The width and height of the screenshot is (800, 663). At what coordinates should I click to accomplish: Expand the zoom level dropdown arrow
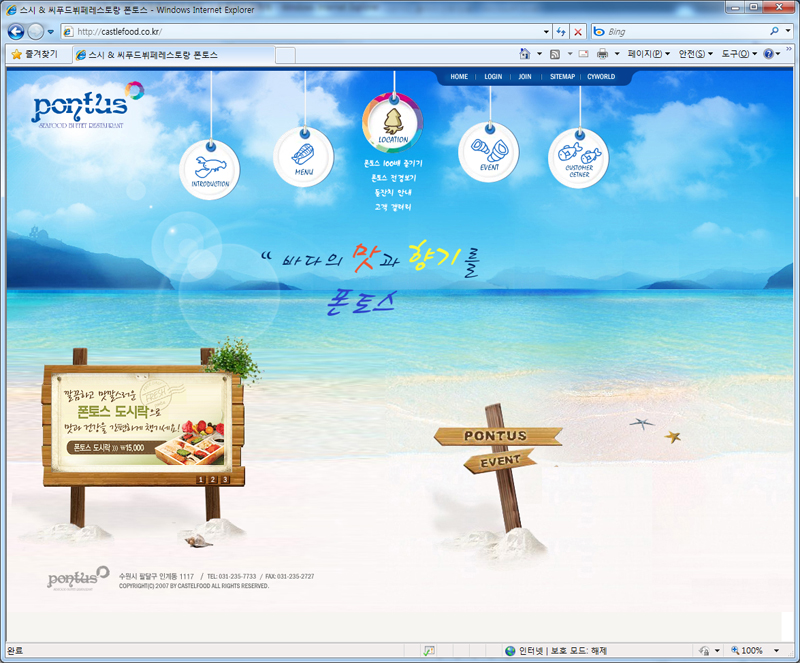[777, 650]
